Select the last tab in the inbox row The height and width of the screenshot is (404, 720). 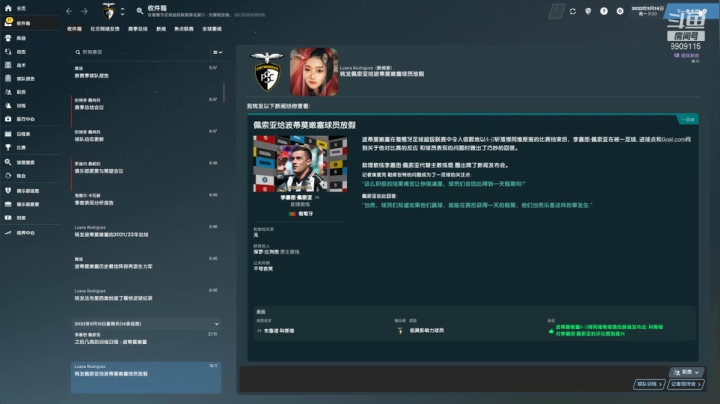[212, 29]
